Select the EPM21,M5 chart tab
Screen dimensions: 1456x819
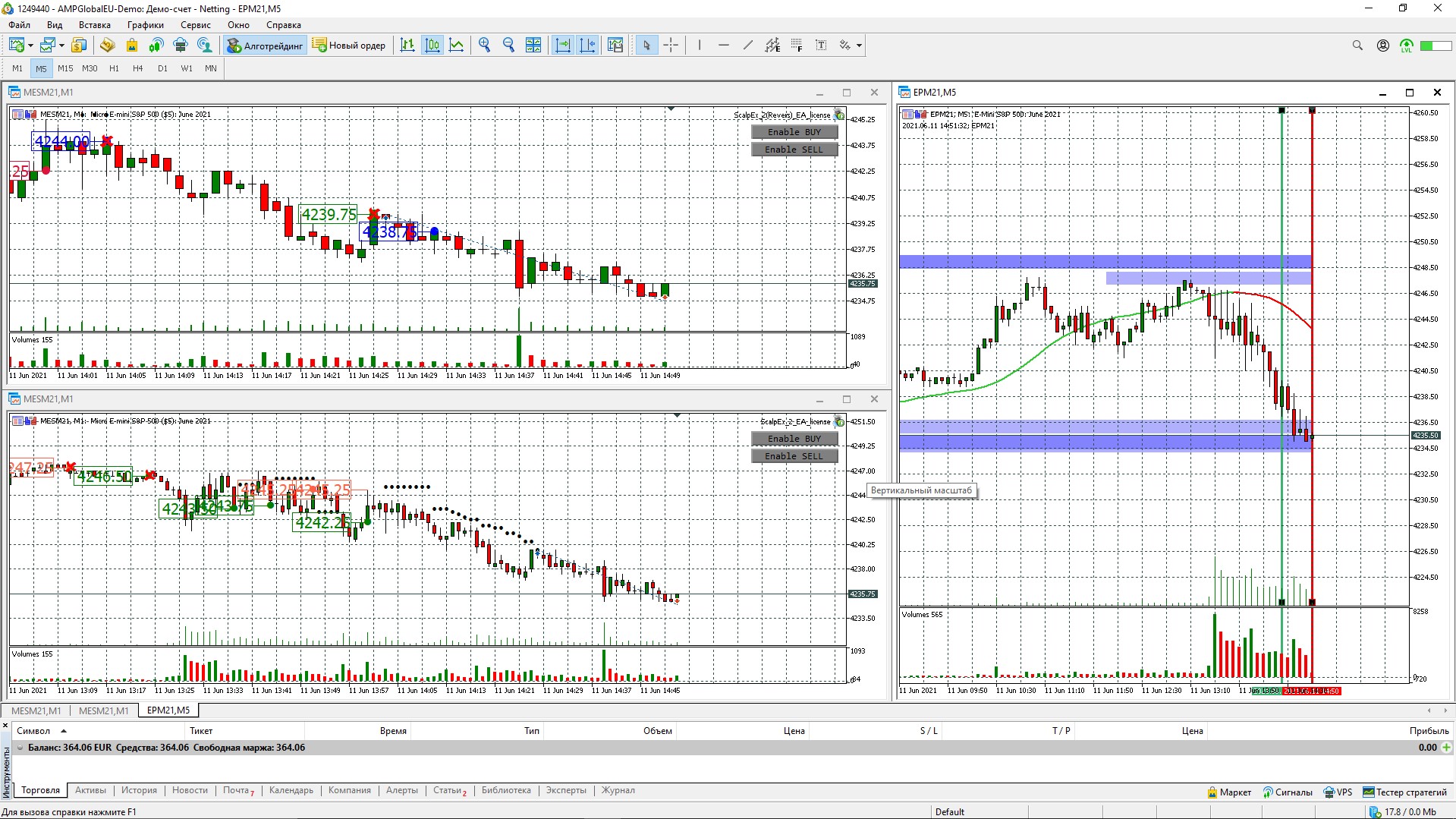click(x=168, y=710)
